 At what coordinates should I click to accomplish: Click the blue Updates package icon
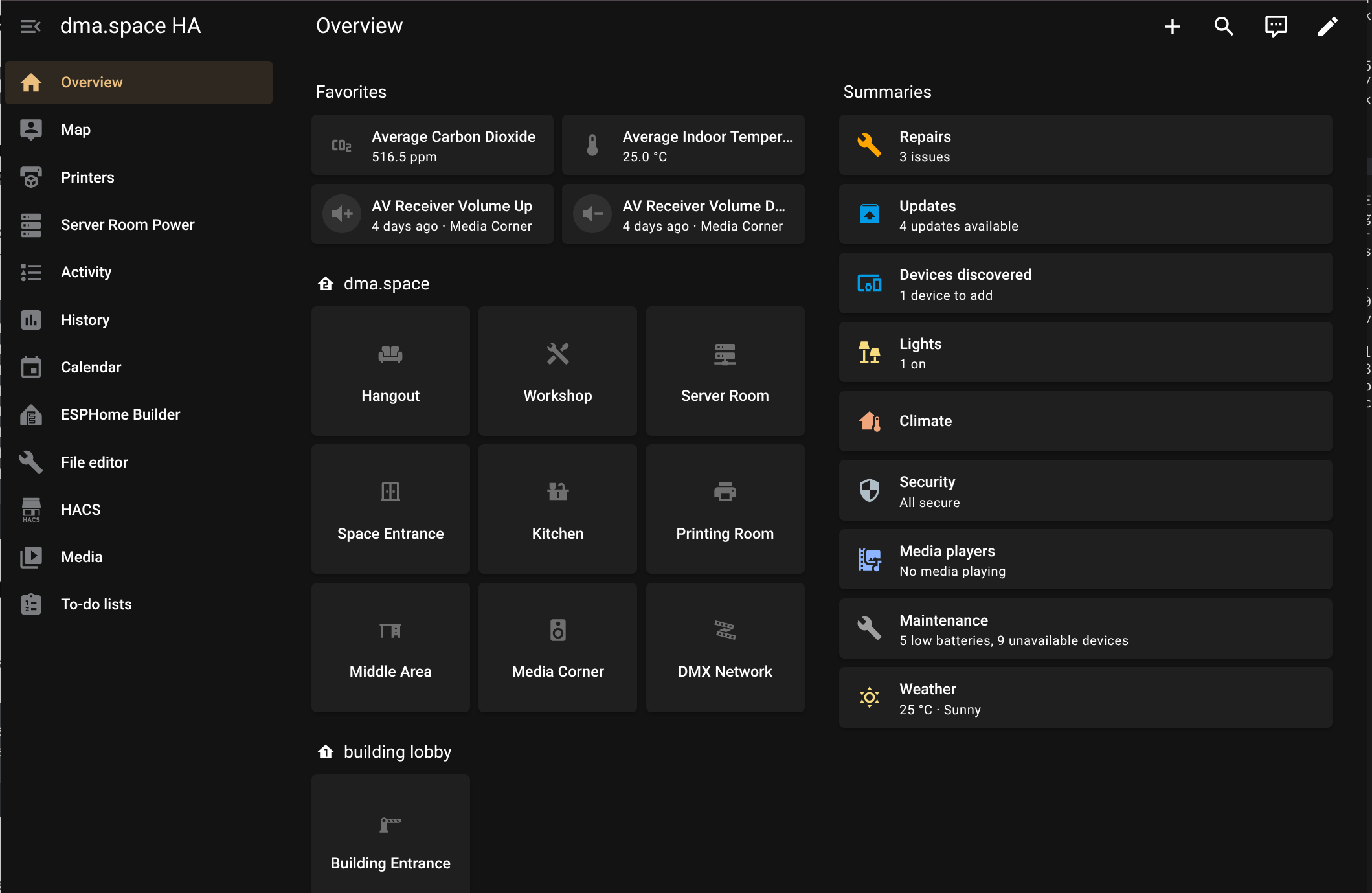click(x=869, y=214)
